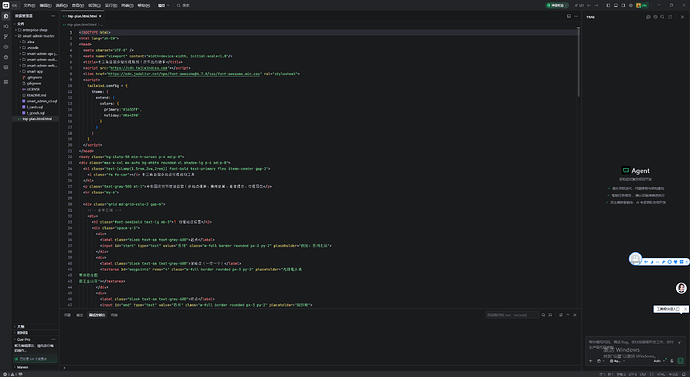This screenshot has height=377, width=690.
Task: Click the editor vertical scrollbar thumb
Action: click(578, 62)
